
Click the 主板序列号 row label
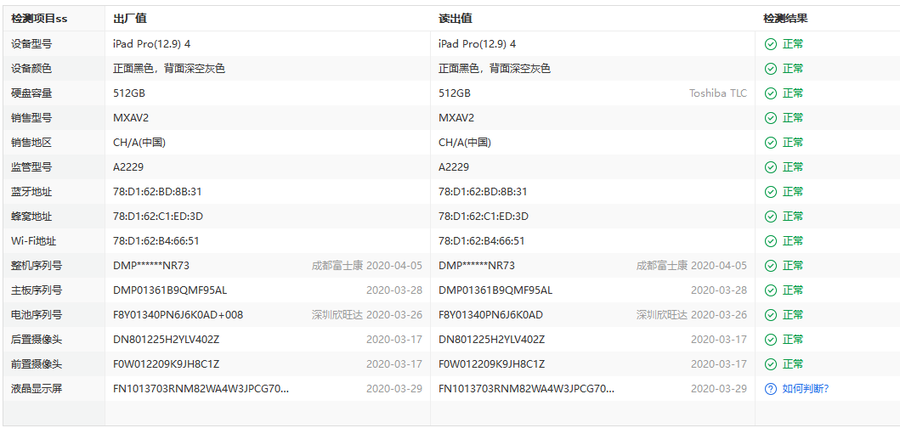pyautogui.click(x=38, y=290)
